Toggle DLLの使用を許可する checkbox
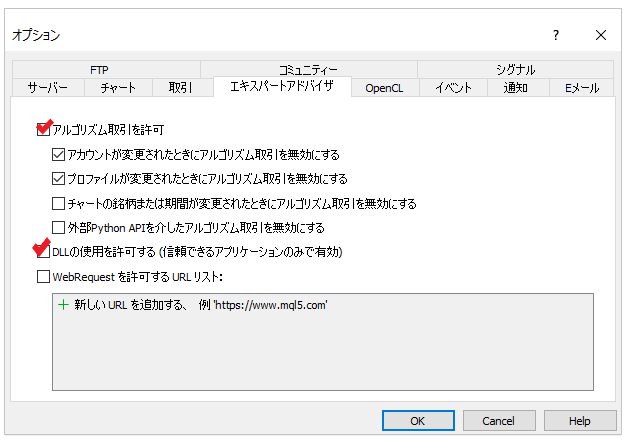This screenshot has width=628, height=445. 43,252
